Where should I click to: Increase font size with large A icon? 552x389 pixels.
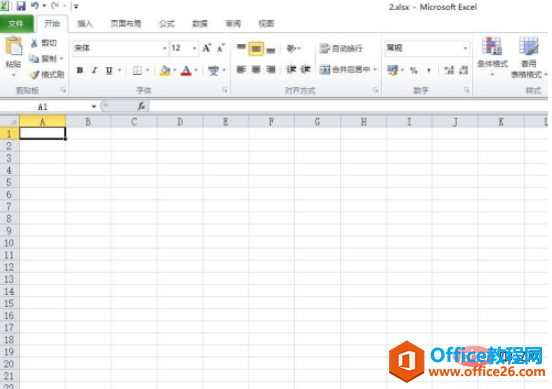207,48
